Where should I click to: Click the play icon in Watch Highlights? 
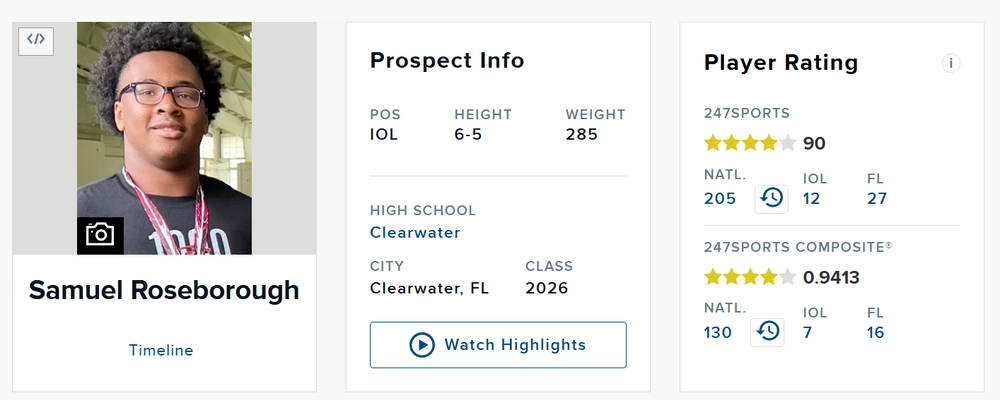pos(422,345)
